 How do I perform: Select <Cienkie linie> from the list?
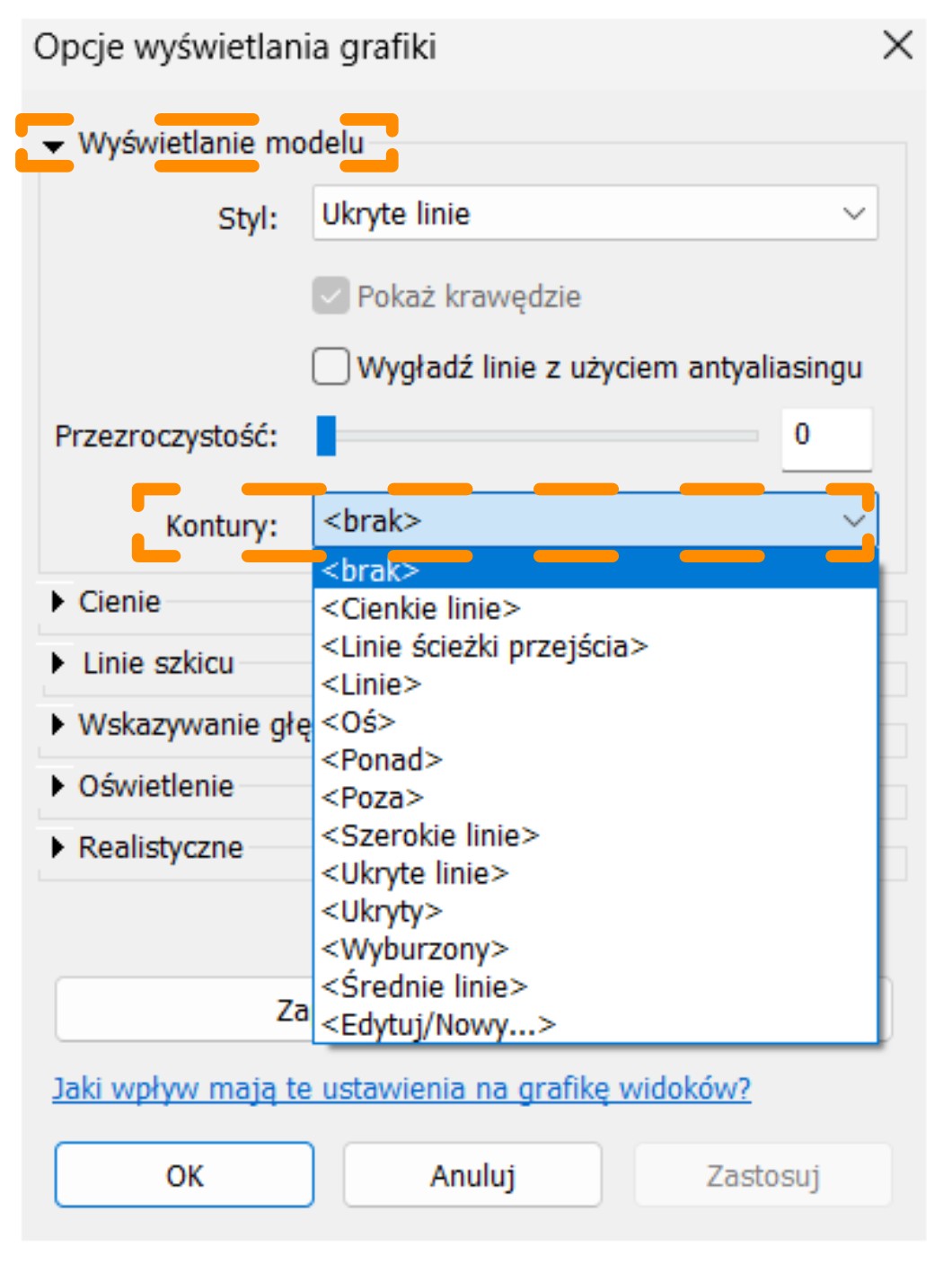pyautogui.click(x=421, y=609)
